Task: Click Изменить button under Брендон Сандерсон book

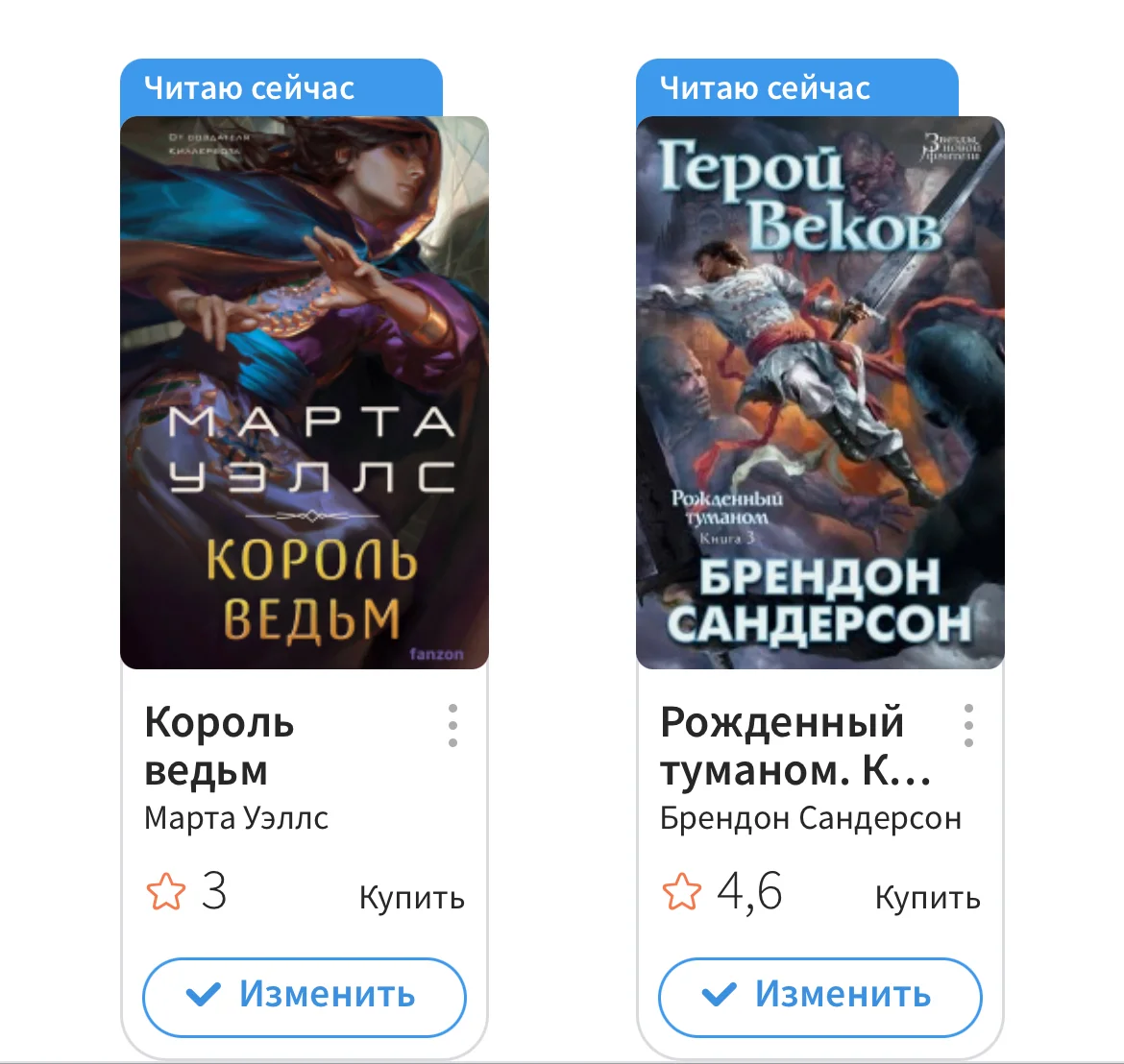Action: (x=820, y=998)
